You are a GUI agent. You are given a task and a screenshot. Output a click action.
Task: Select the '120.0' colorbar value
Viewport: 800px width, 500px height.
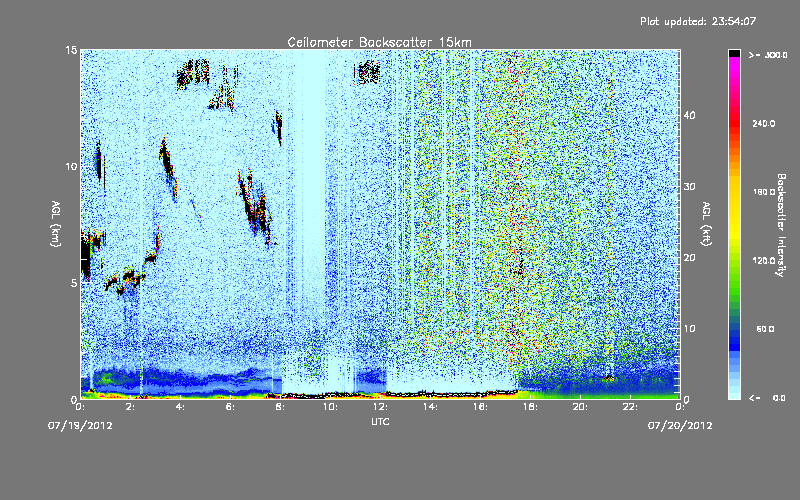tap(763, 261)
